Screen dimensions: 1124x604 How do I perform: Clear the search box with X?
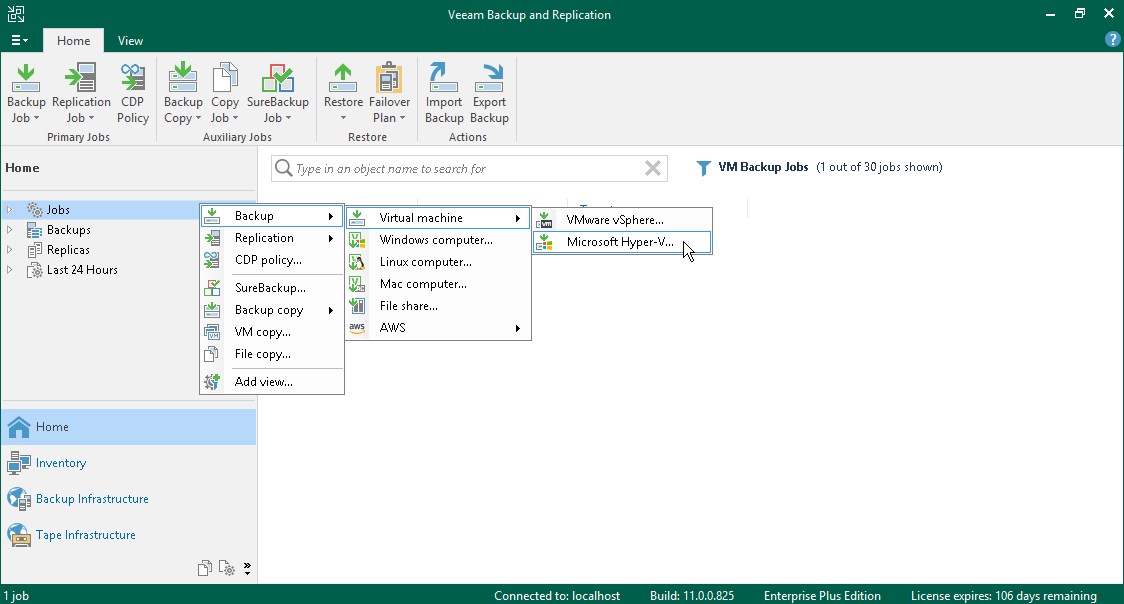652,169
